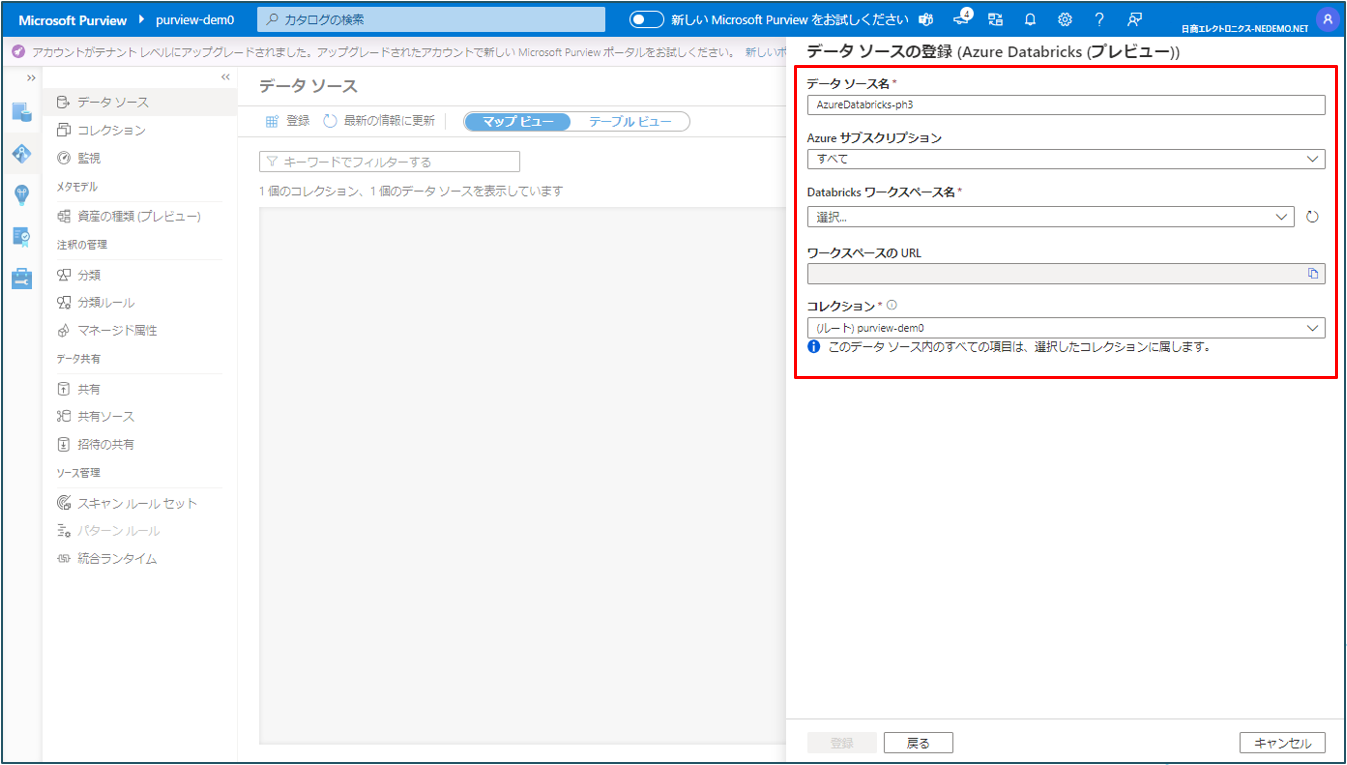Expand the left navigation rail
The width and height of the screenshot is (1347, 765).
tap(31, 78)
